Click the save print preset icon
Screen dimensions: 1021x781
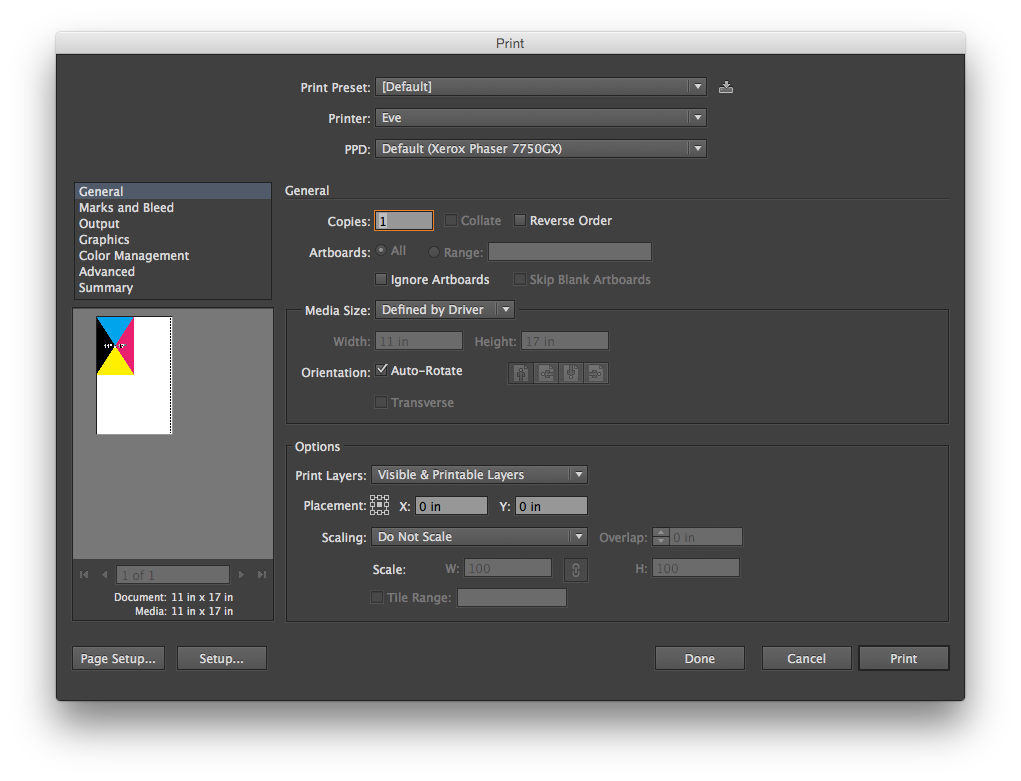tap(725, 87)
